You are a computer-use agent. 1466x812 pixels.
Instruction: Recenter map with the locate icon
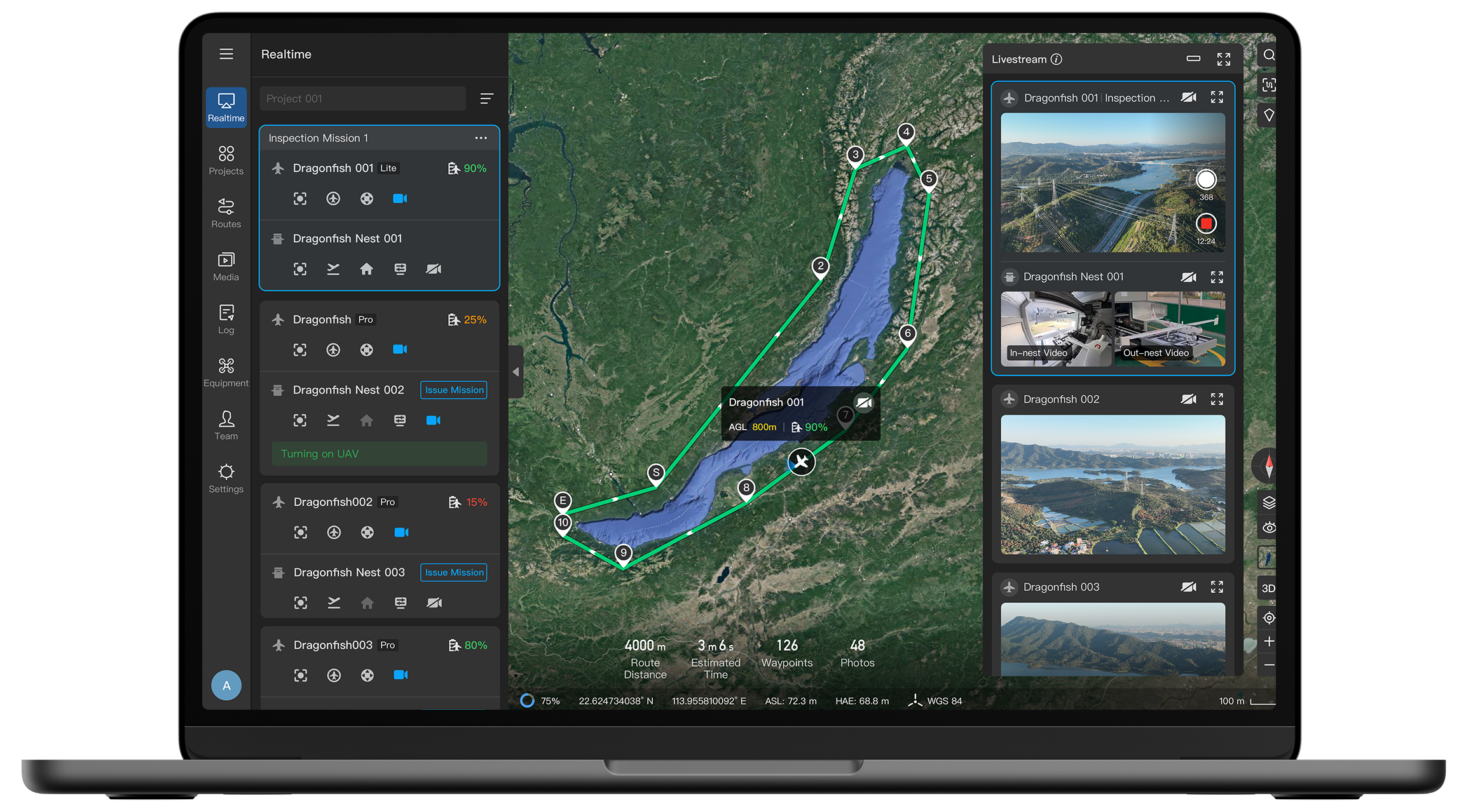coord(1268,618)
